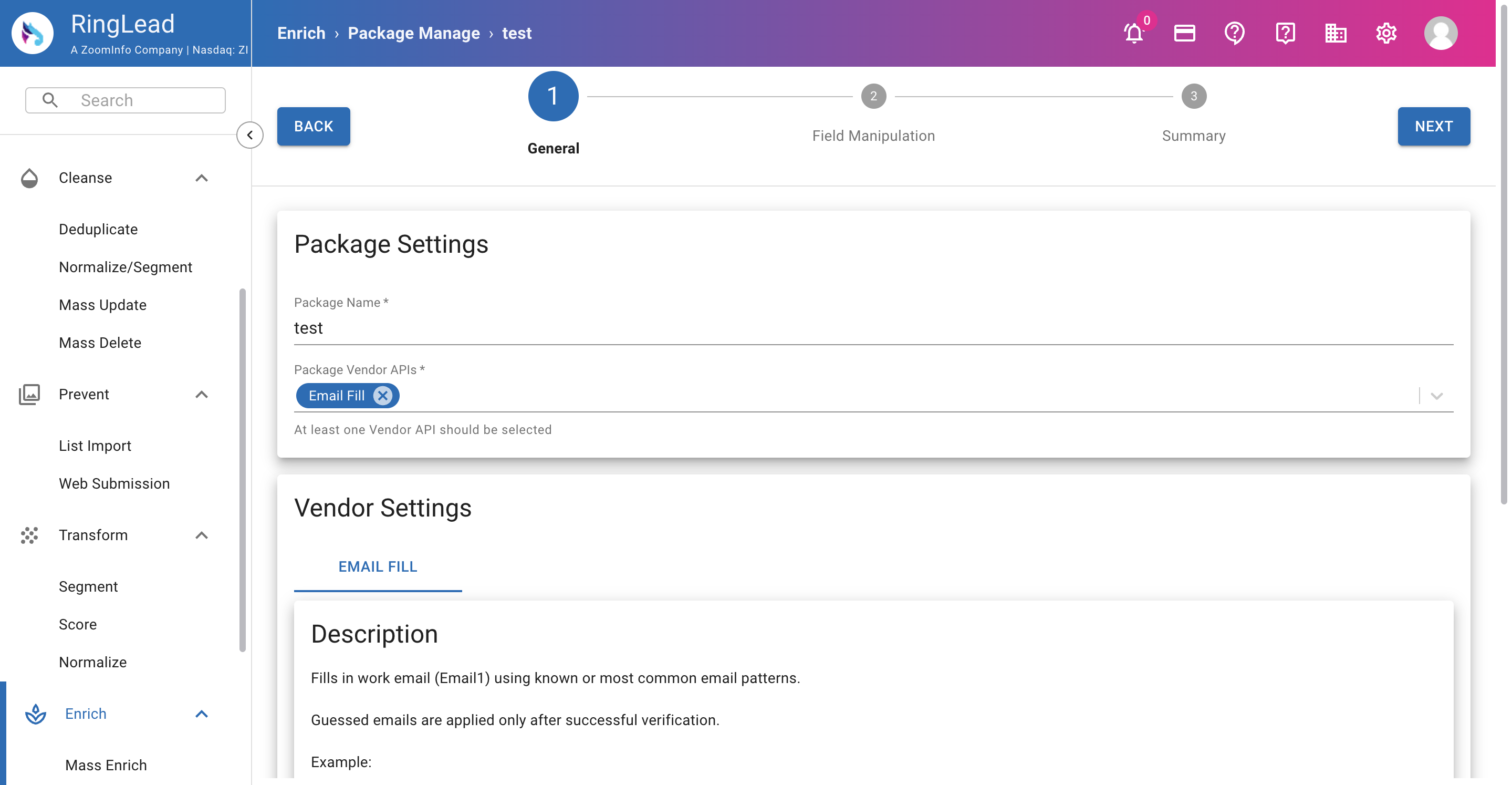Viewport: 1512px width, 785px height.
Task: Collapse the Cleanse section
Action: [202, 178]
